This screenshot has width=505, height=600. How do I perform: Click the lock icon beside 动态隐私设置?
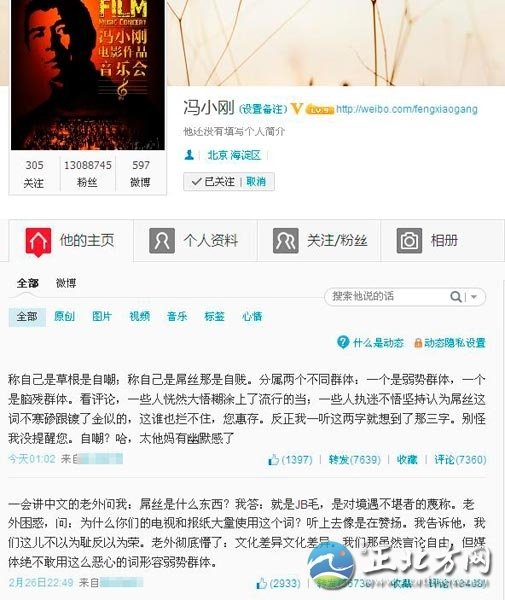tap(418, 343)
